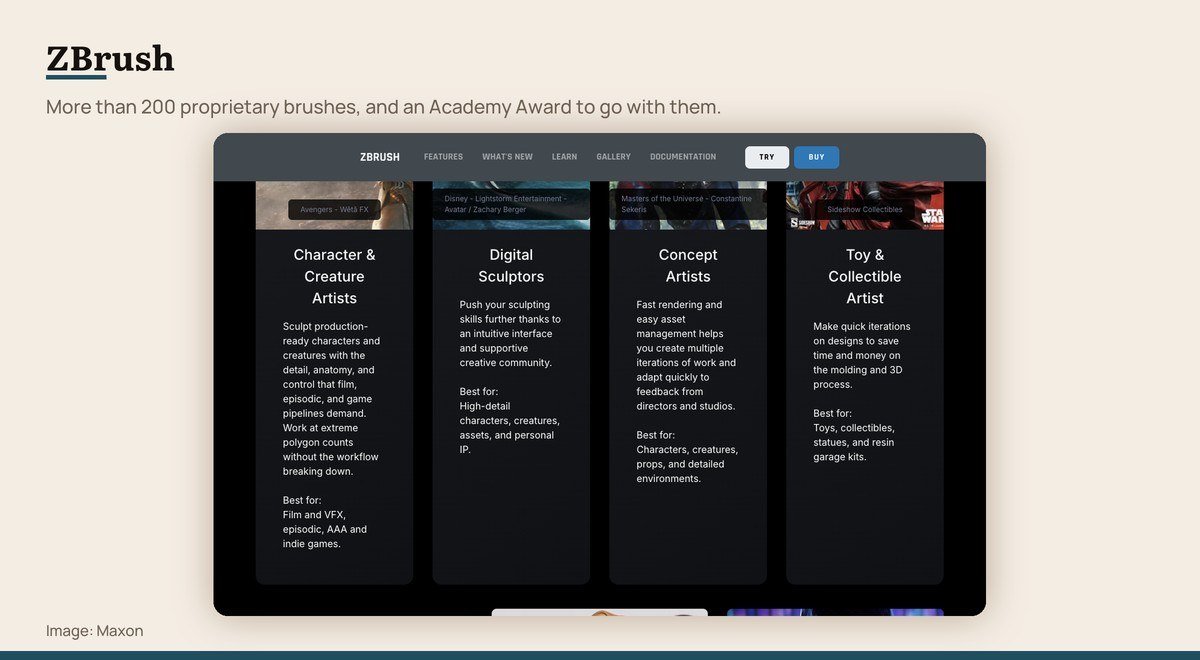Click the Character & Creature Artists heading
Viewport: 1200px width, 660px height.
334,276
